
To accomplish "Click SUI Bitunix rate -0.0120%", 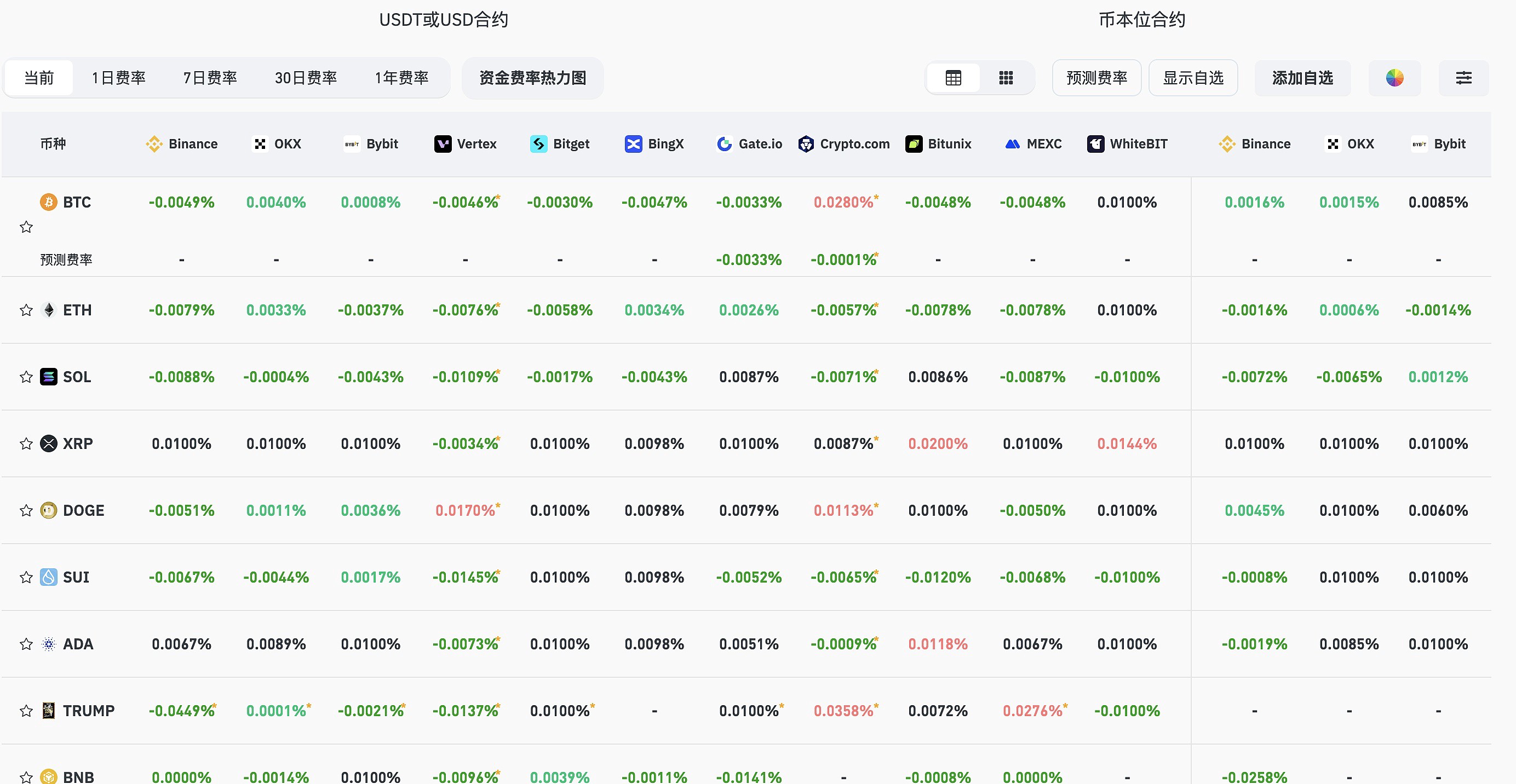I will 938,577.
